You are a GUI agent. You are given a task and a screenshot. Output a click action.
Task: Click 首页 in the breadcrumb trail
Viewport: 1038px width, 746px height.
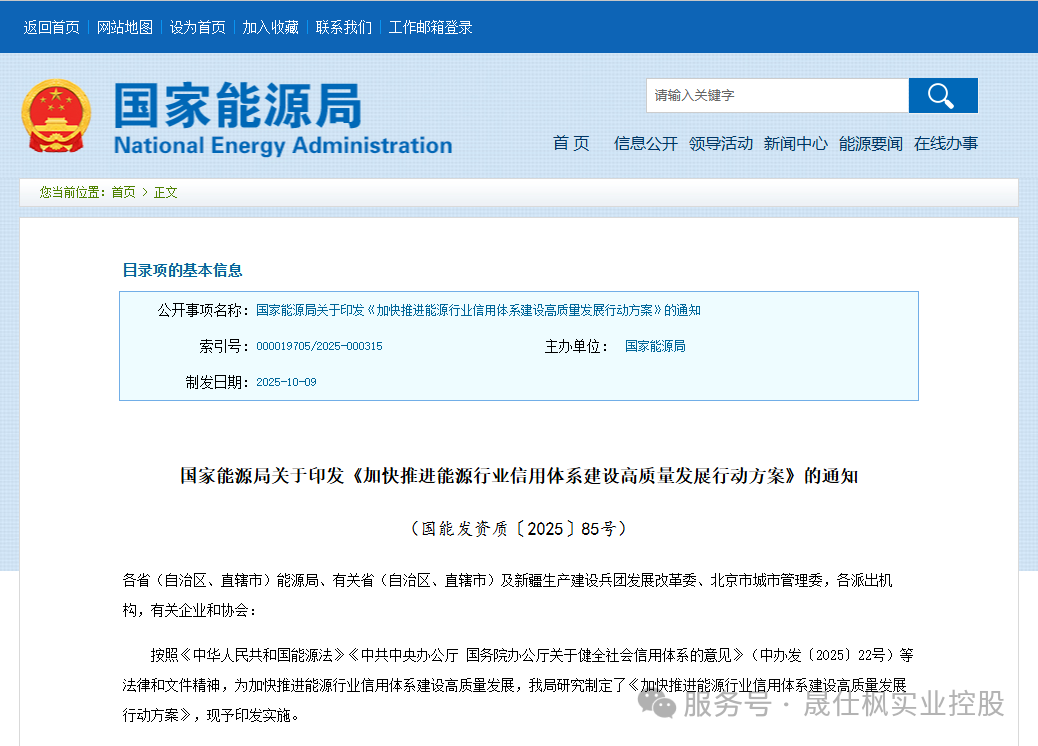[123, 192]
